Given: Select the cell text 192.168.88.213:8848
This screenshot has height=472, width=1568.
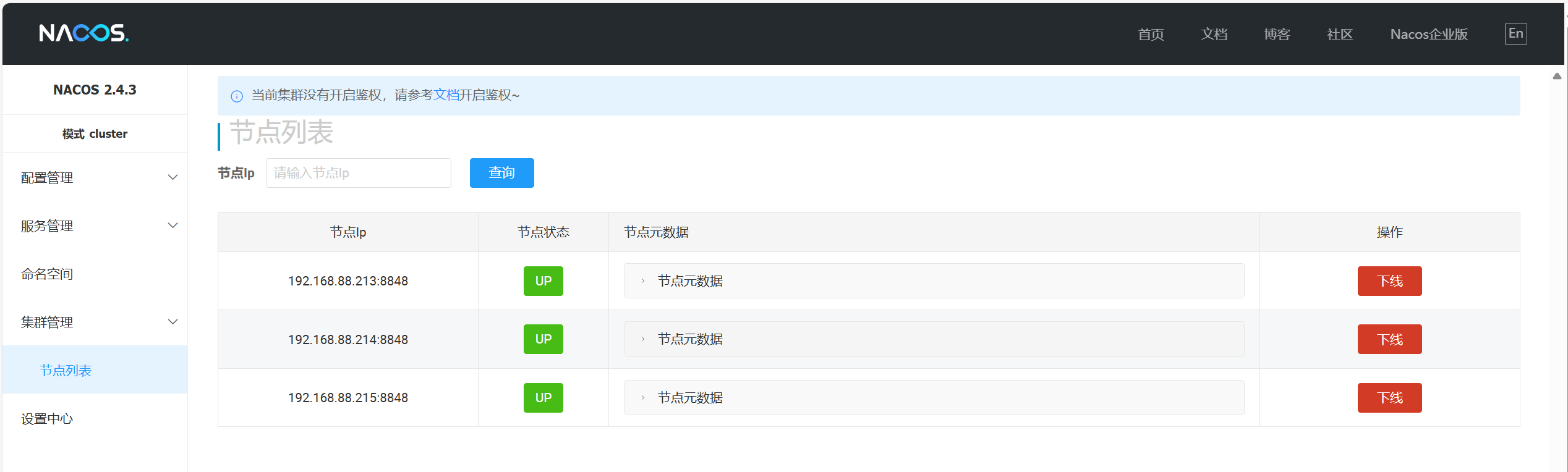Looking at the screenshot, I should (x=348, y=281).
